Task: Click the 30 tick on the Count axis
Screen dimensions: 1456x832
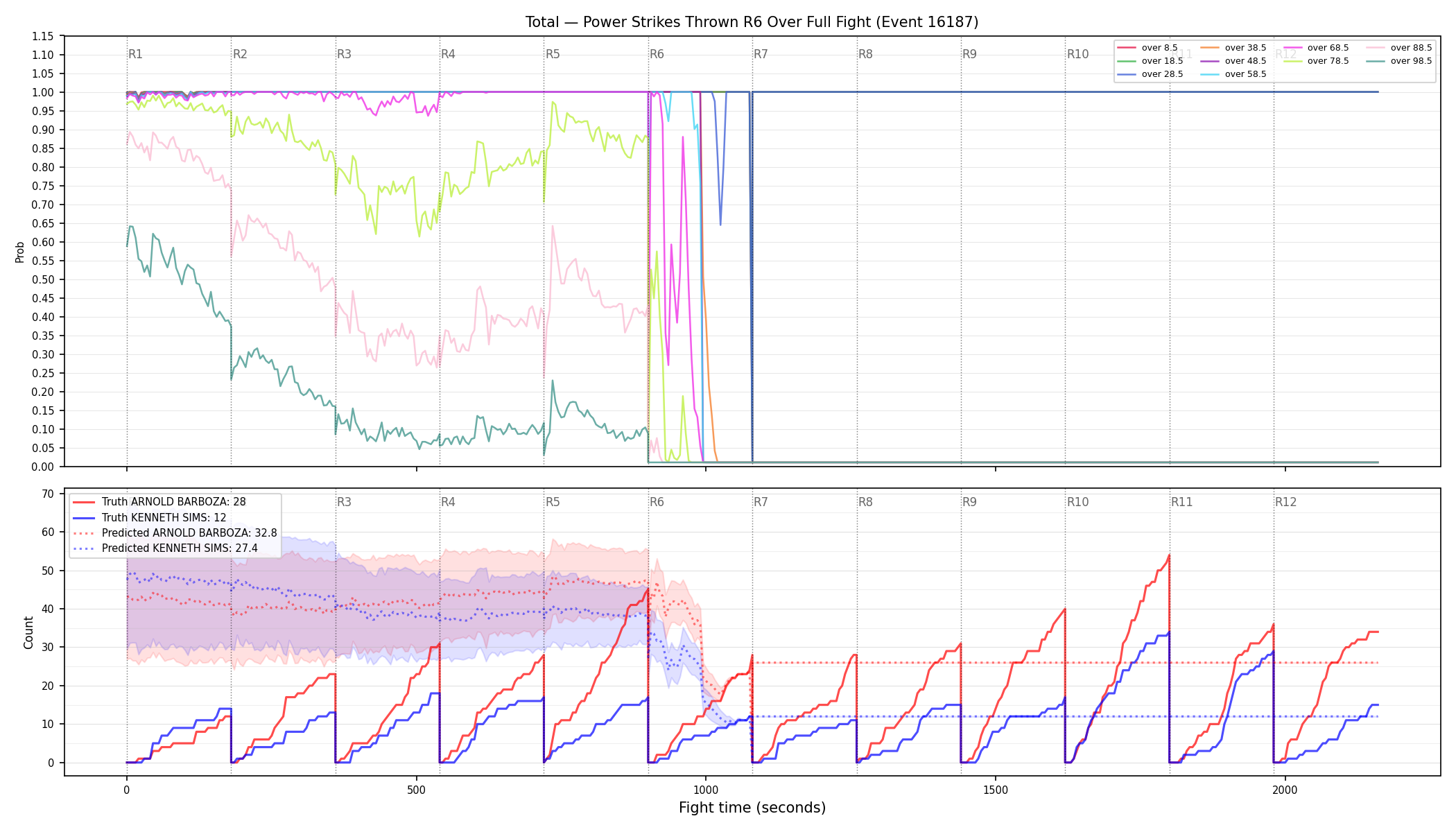Action: [x=48, y=648]
